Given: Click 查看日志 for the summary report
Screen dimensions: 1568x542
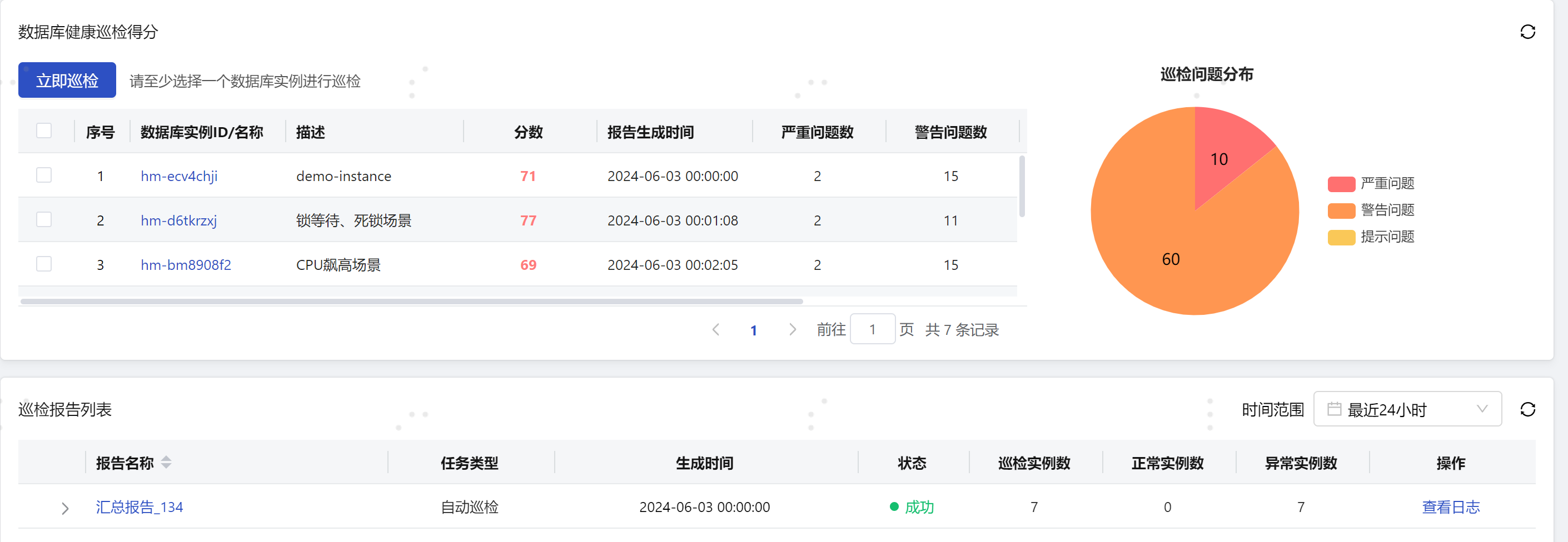Looking at the screenshot, I should [1451, 506].
